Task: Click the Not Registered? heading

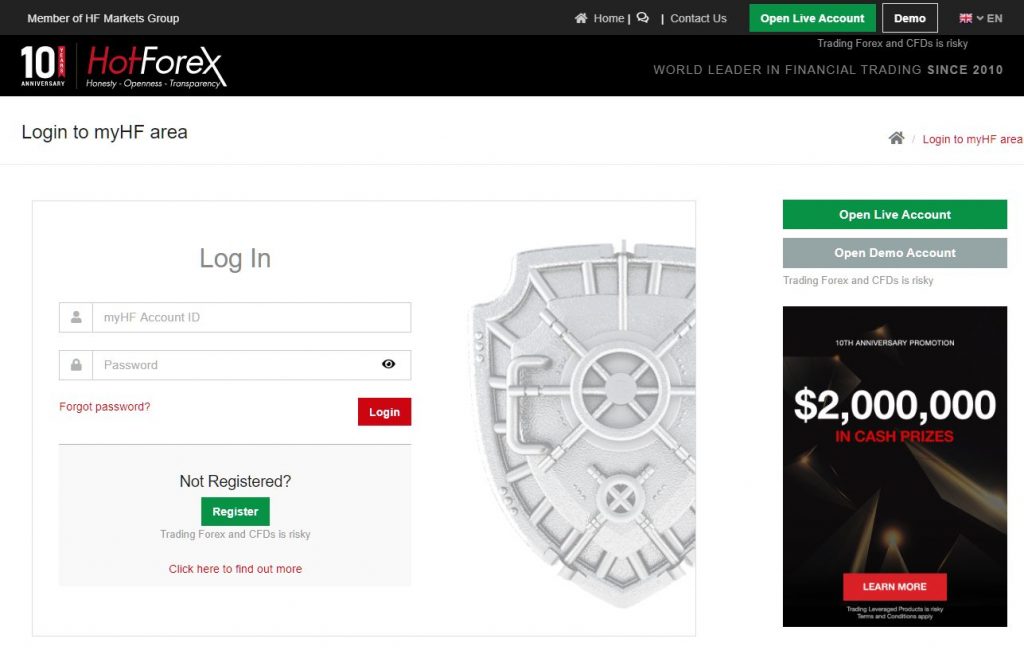Action: click(x=235, y=481)
